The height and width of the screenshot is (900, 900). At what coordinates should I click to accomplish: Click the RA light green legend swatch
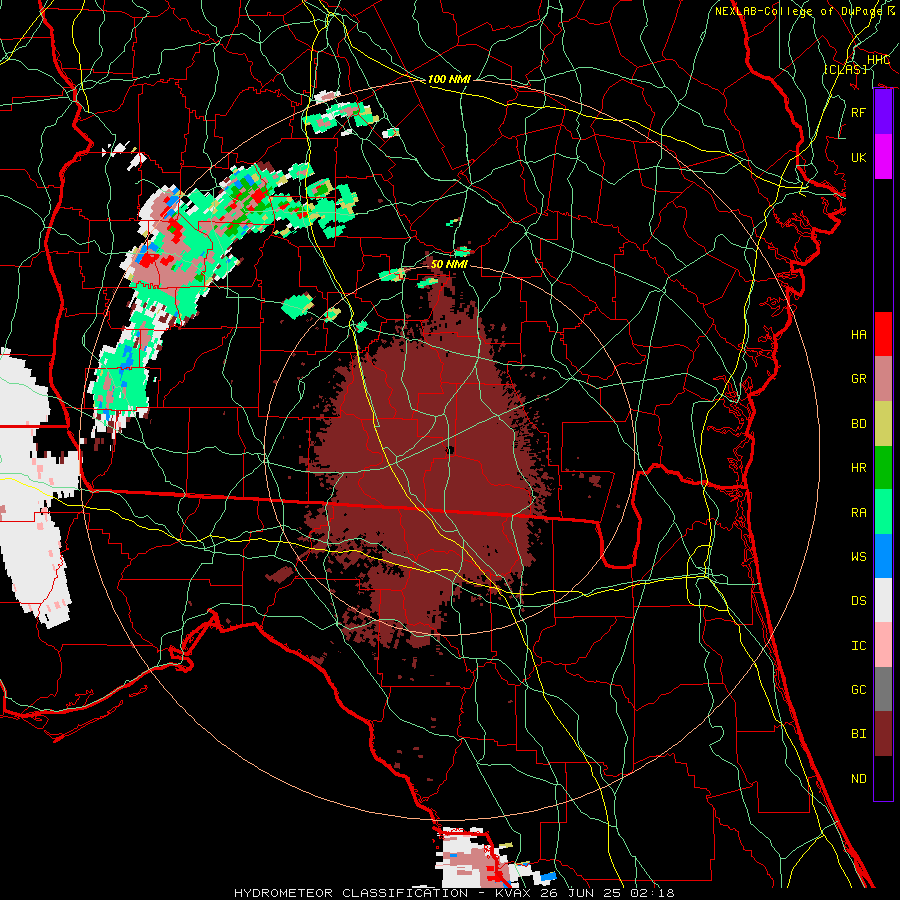pyautogui.click(x=883, y=512)
